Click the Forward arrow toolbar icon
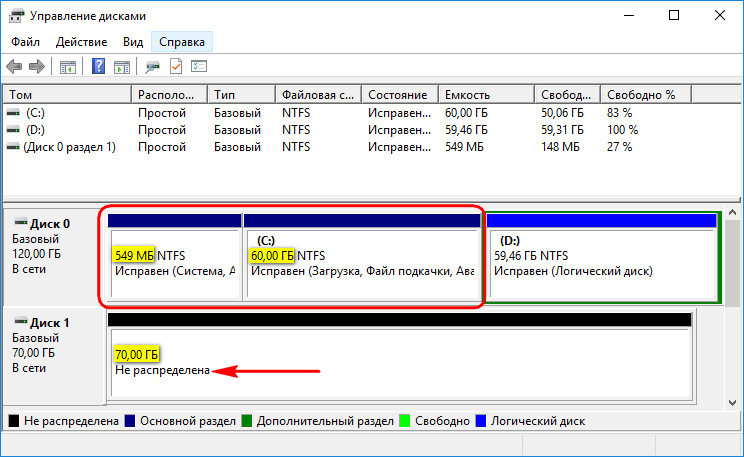Image resolution: width=744 pixels, height=457 pixels. click(x=37, y=66)
